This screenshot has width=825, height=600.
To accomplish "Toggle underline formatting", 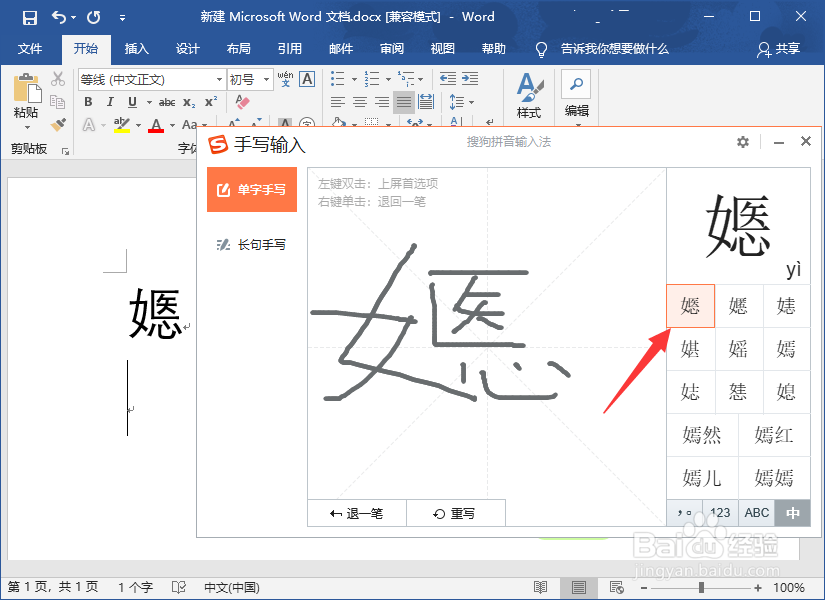I will point(132,101).
